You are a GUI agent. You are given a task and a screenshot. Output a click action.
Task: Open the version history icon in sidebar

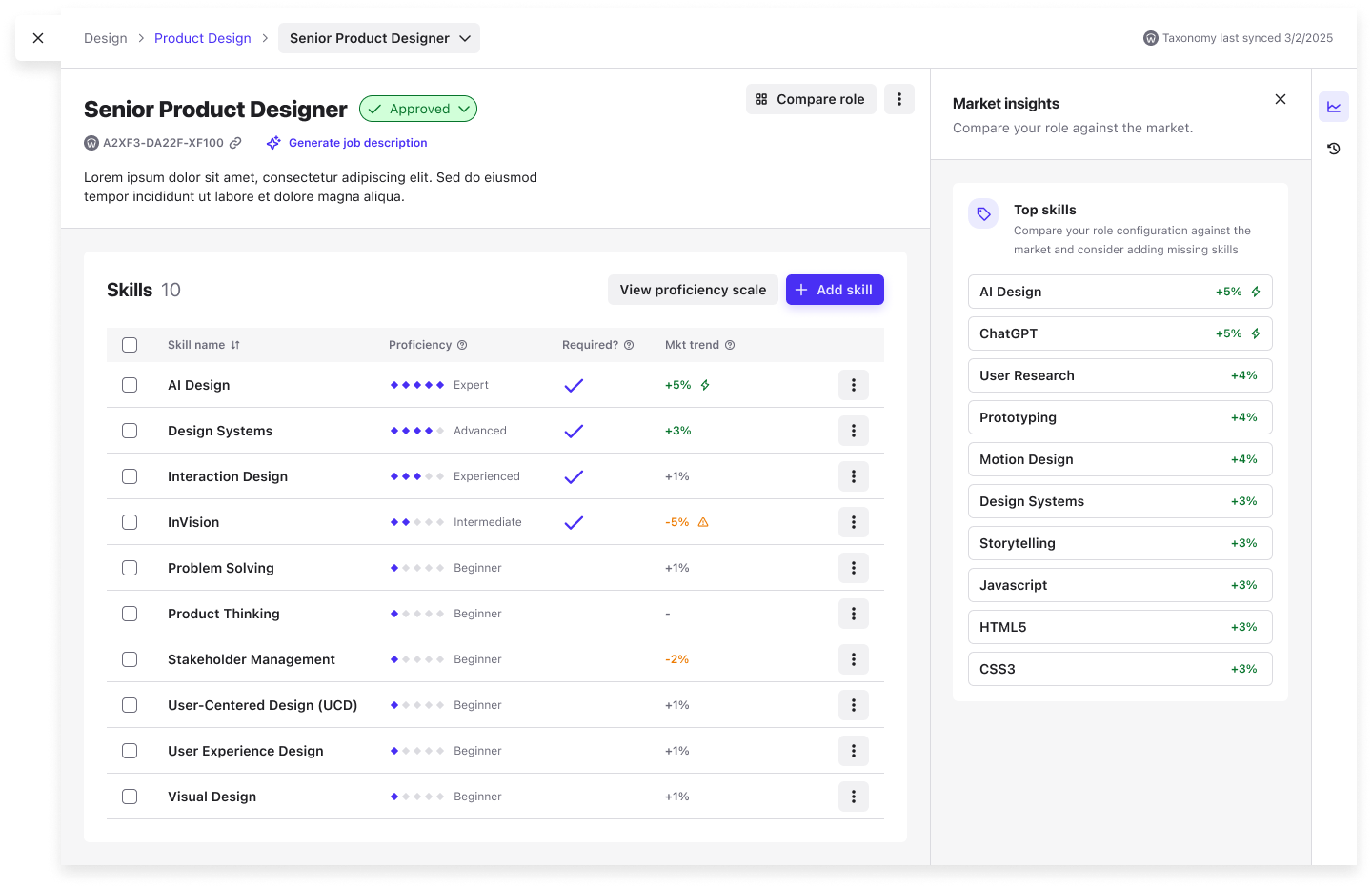pos(1334,149)
